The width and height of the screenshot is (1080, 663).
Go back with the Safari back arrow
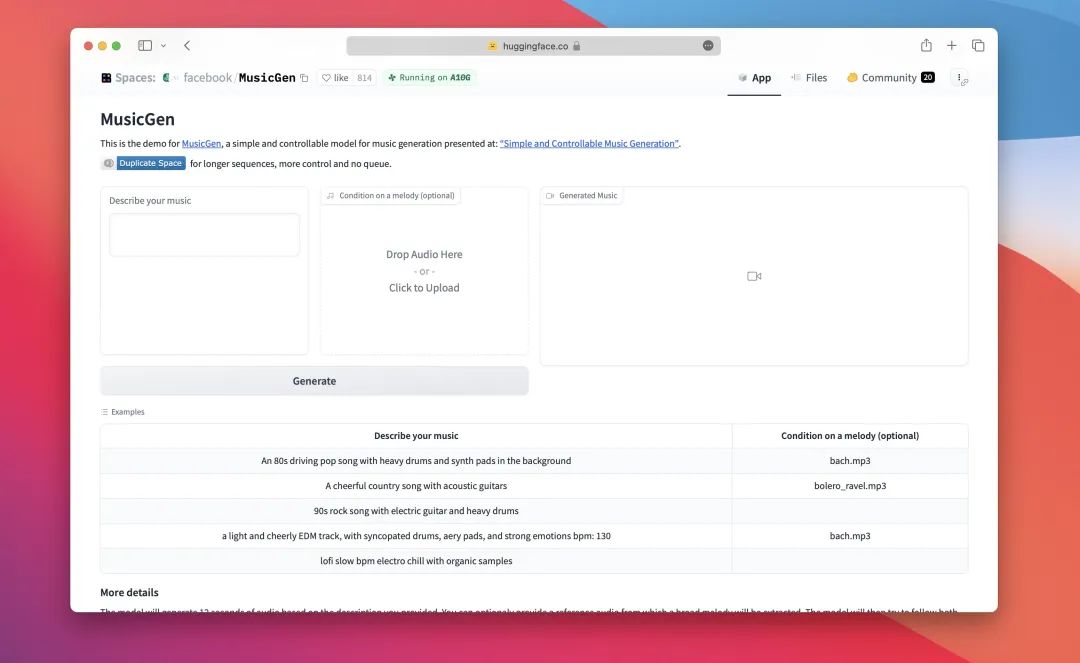[187, 45]
